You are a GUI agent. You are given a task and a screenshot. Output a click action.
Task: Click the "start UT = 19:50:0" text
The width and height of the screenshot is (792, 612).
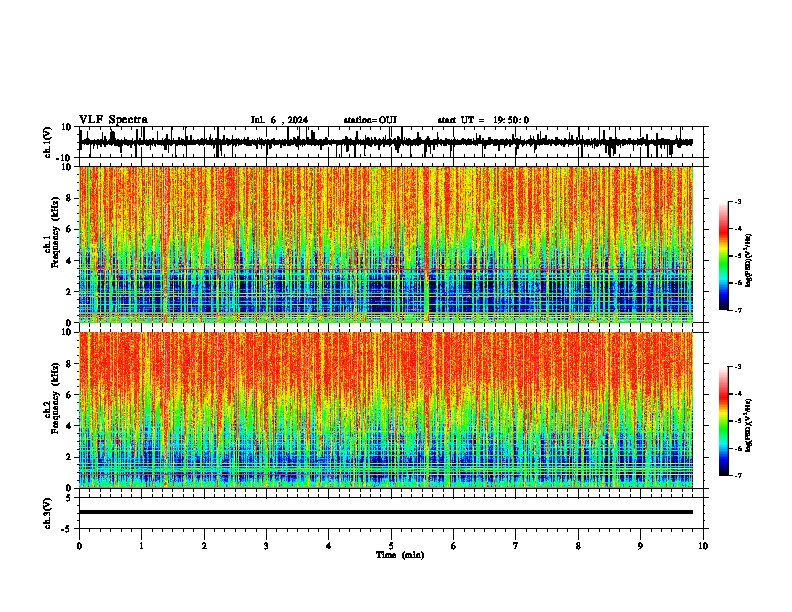(483, 120)
